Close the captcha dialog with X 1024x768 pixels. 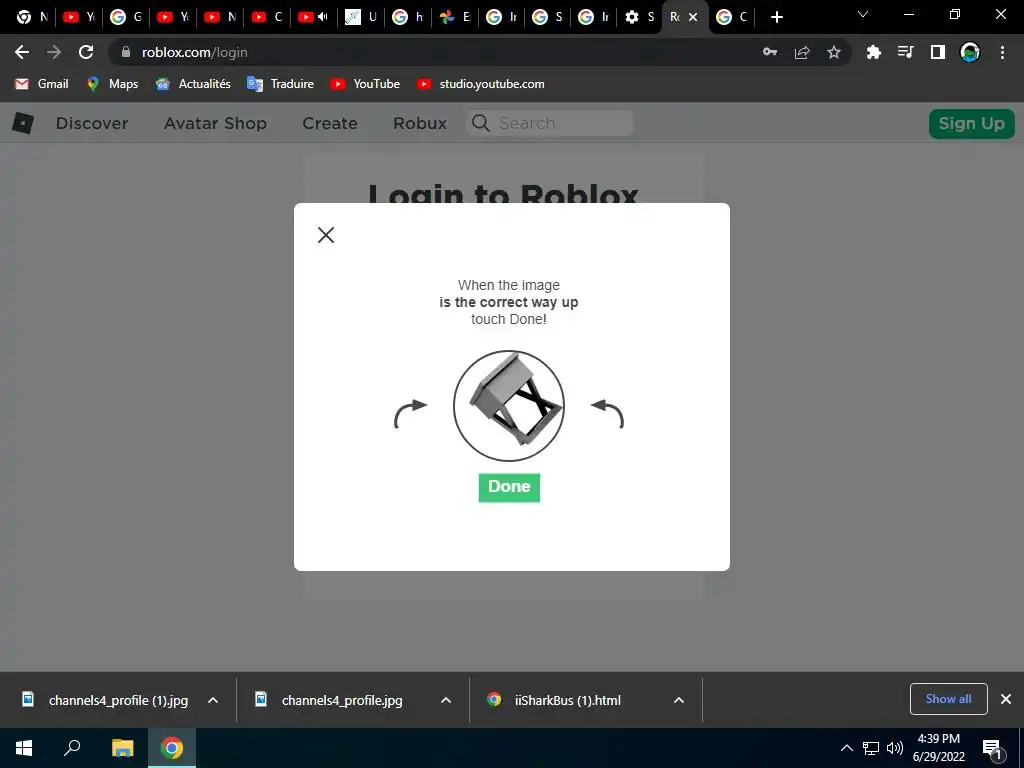[326, 235]
